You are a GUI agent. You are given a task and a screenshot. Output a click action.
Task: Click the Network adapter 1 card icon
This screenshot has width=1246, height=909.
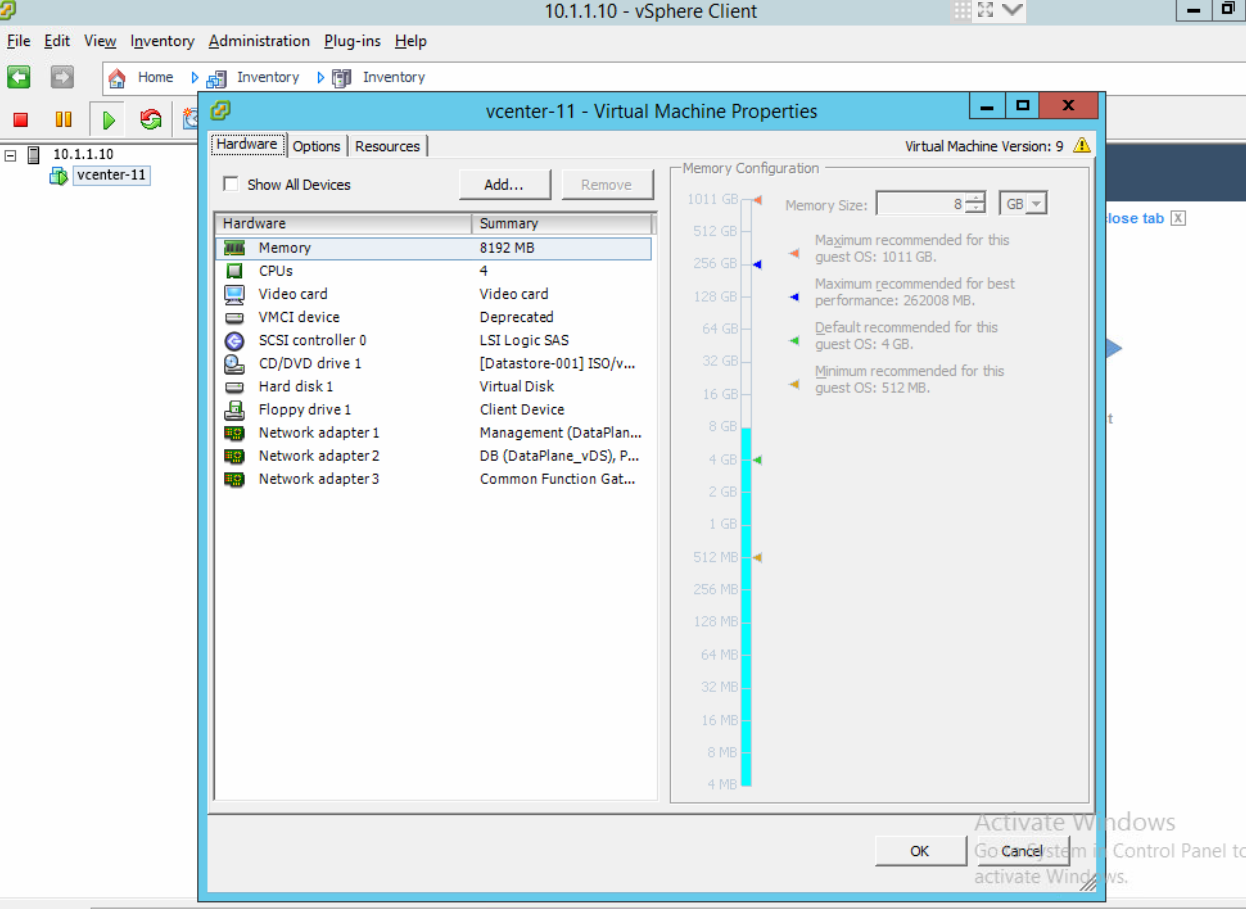[234, 433]
